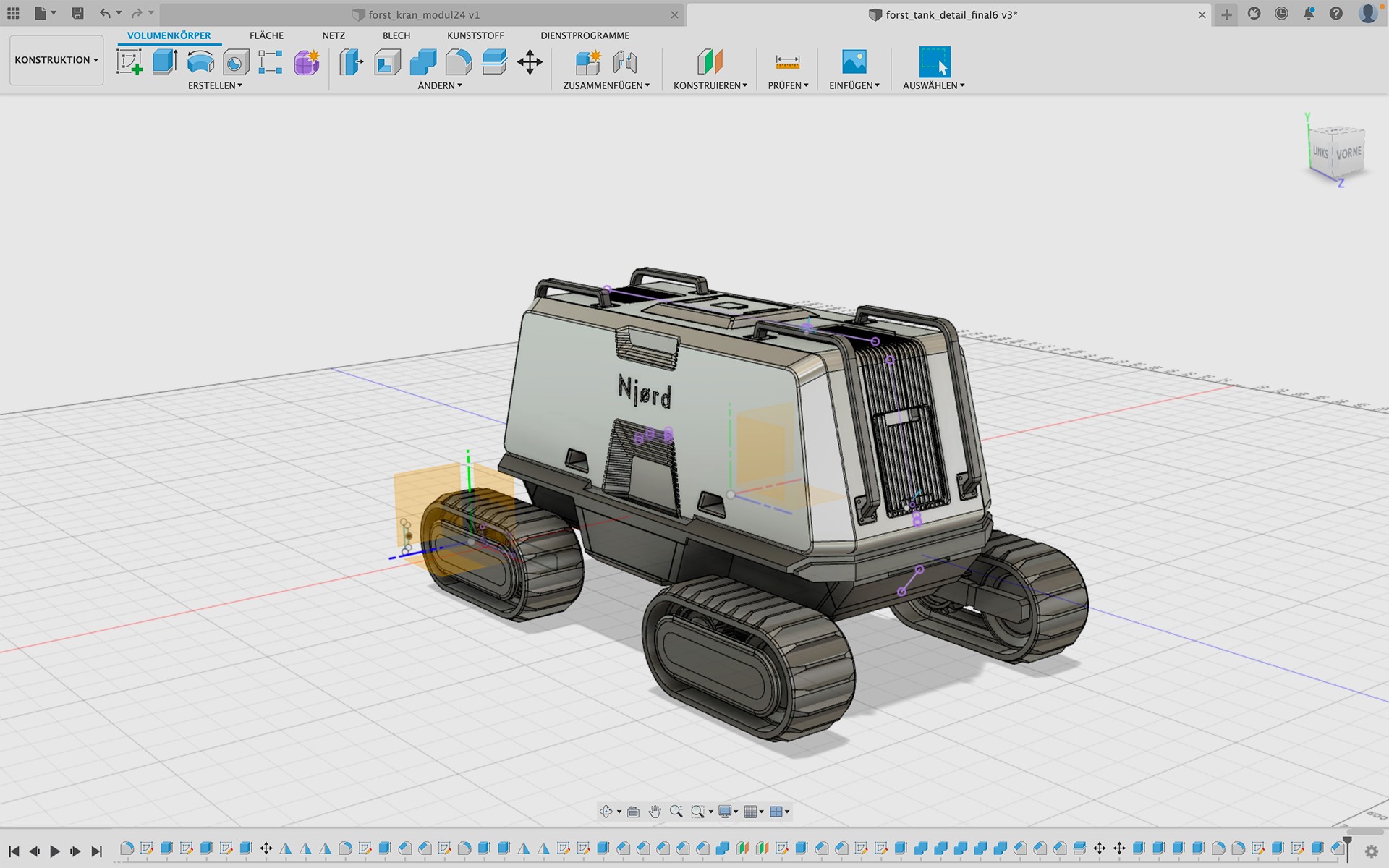Expand the ERSTELLEN menu
1389x868 pixels.
[215, 85]
